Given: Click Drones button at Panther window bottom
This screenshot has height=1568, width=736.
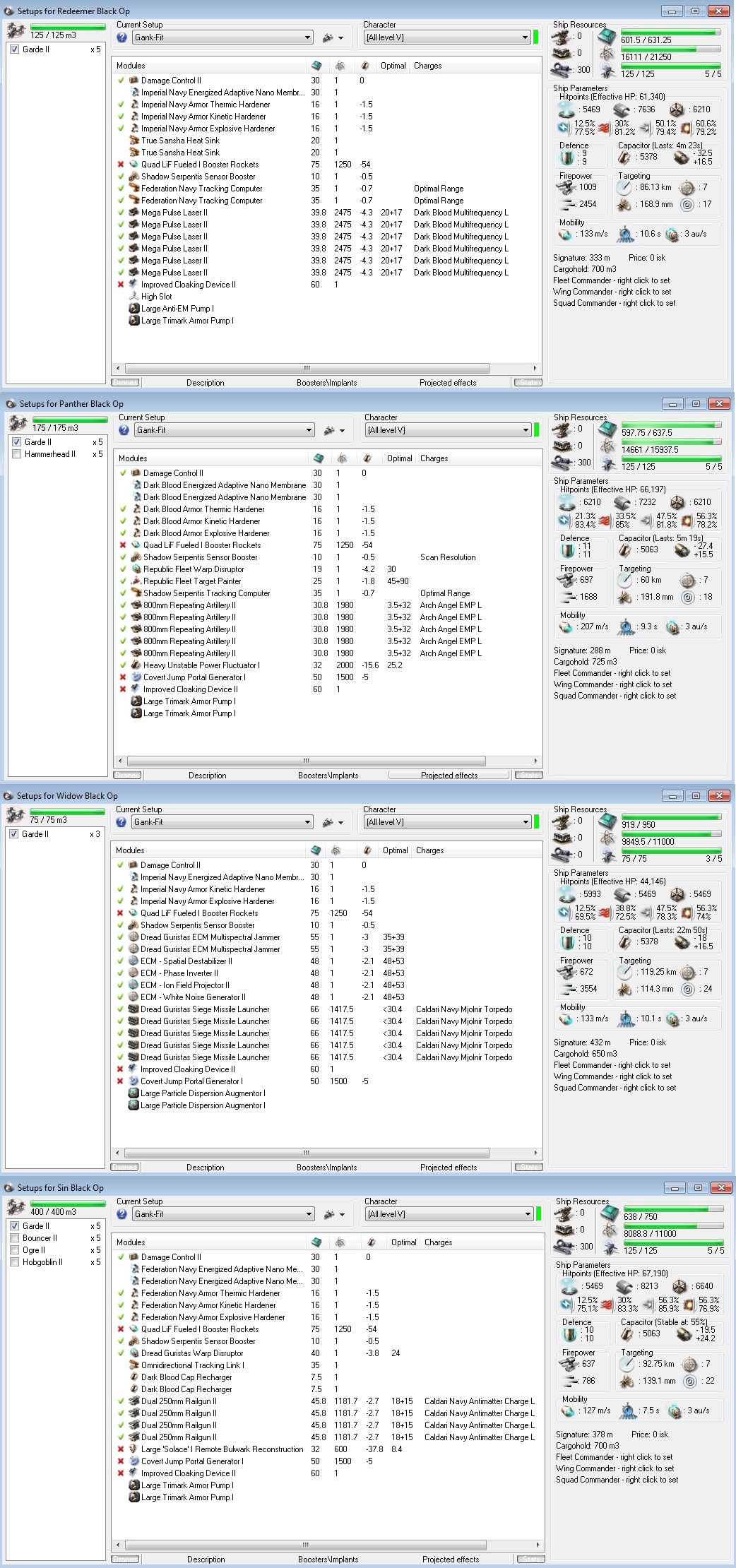Looking at the screenshot, I should click(127, 776).
